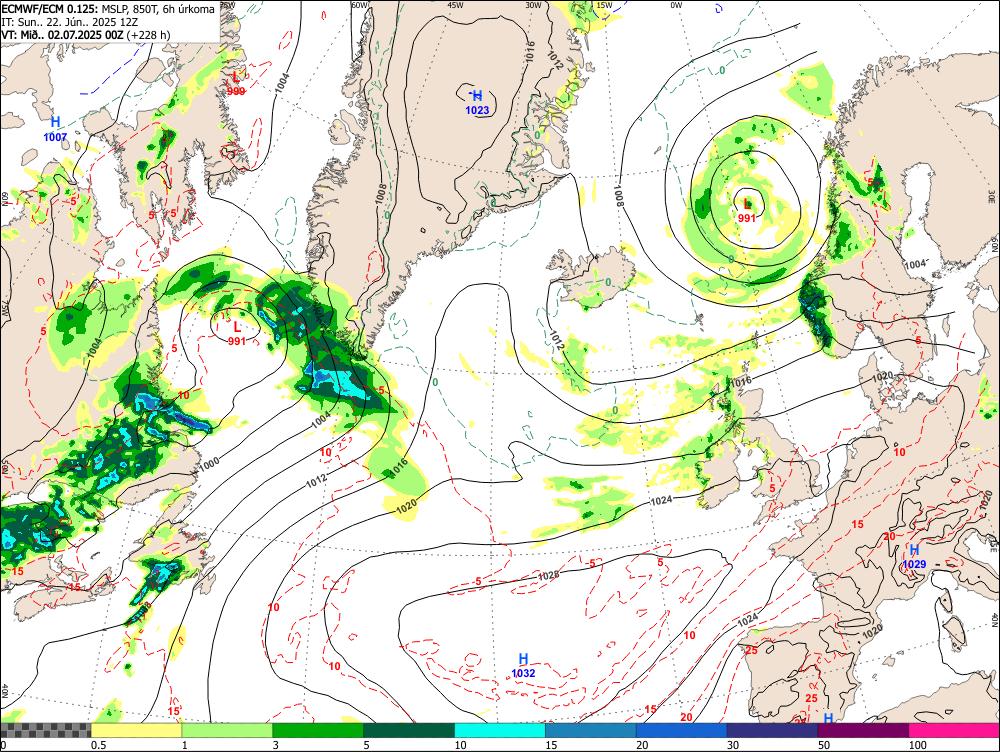Click the 1004 isobar label over Finland
The image size is (1000, 752).
click(915, 264)
